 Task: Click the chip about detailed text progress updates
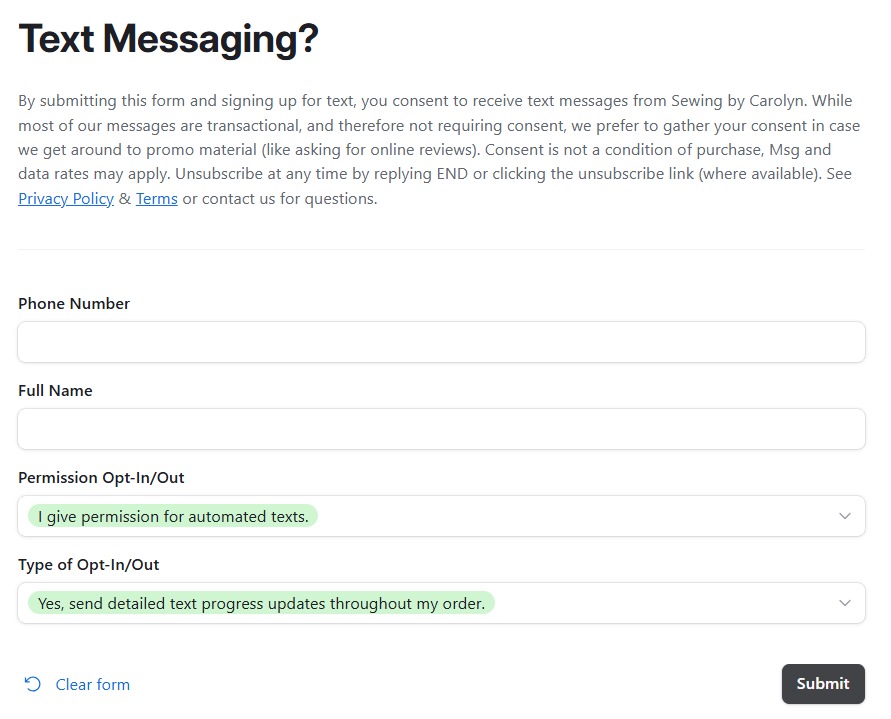(261, 603)
